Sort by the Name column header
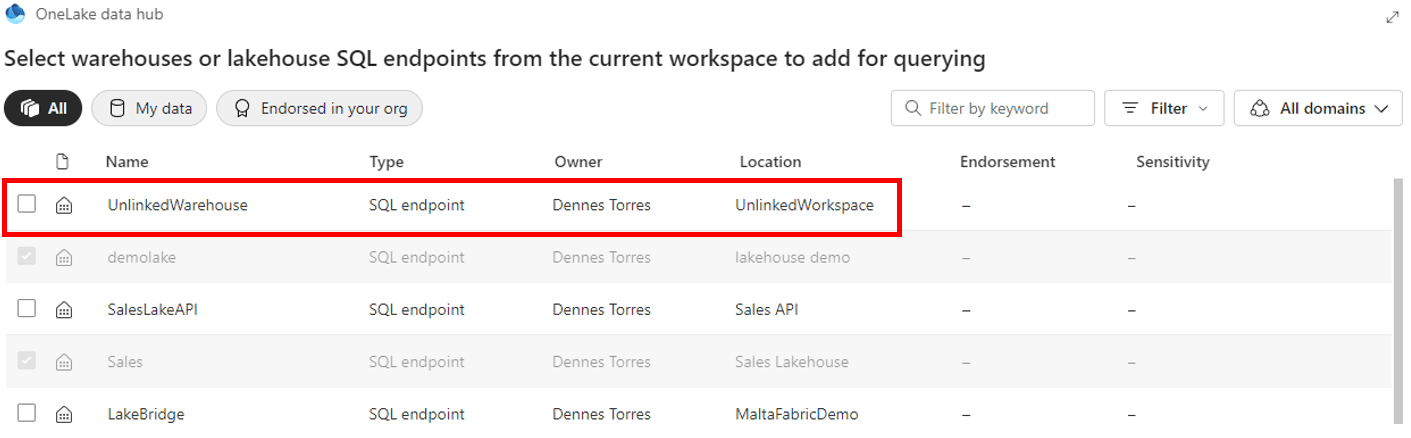 pyautogui.click(x=127, y=162)
